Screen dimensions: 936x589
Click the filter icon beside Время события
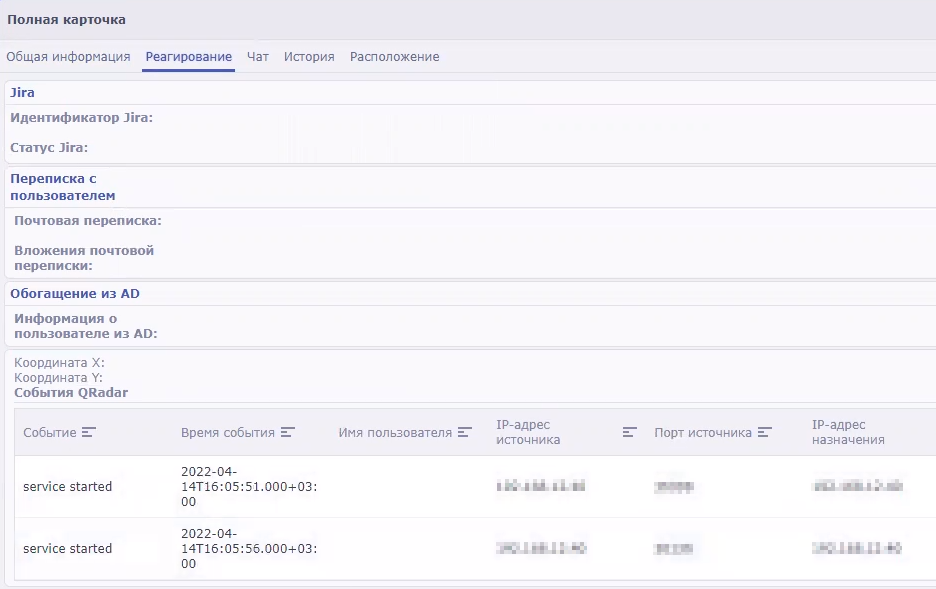click(288, 432)
